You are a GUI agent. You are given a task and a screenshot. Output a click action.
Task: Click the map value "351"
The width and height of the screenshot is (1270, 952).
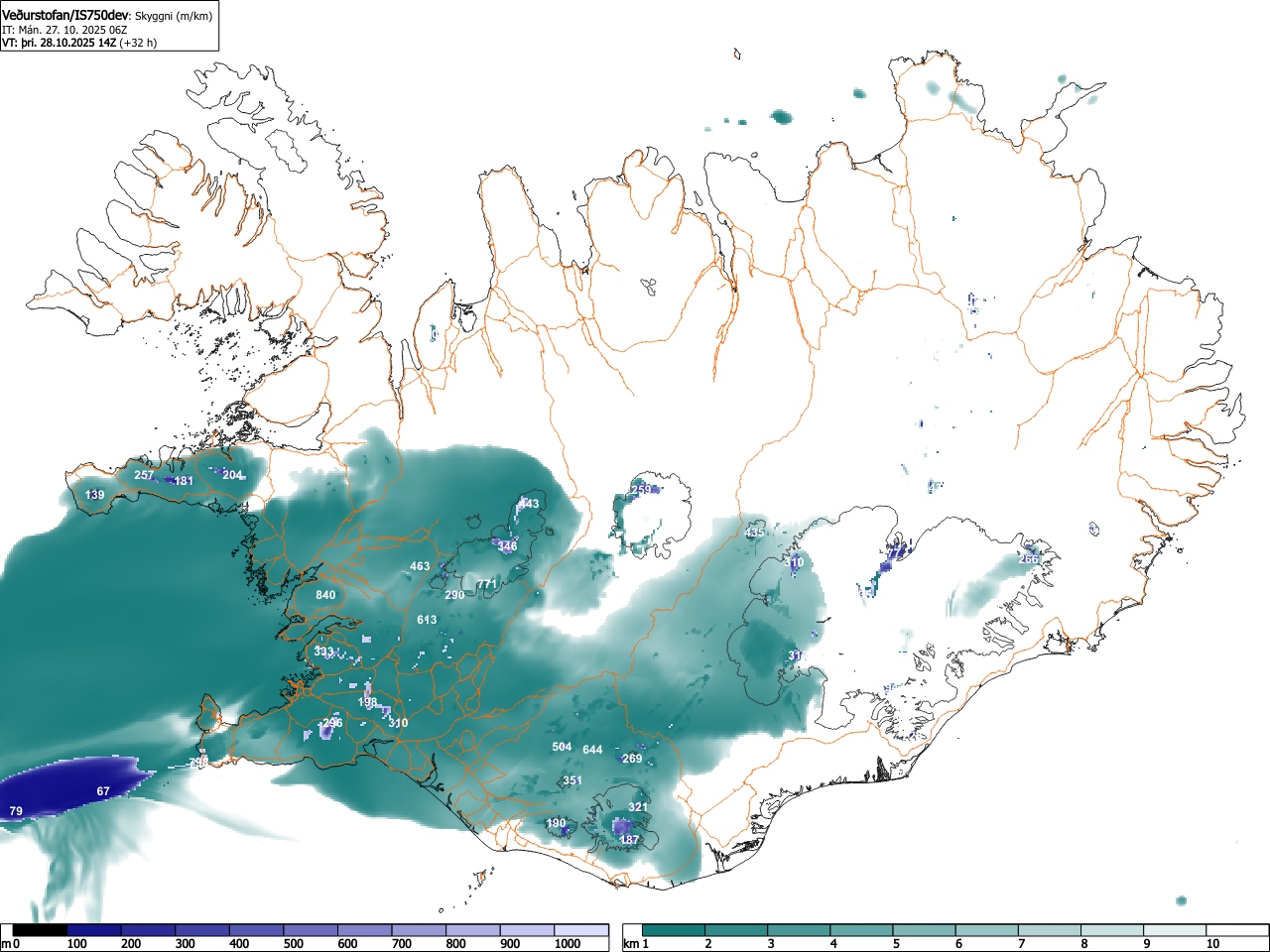[572, 780]
